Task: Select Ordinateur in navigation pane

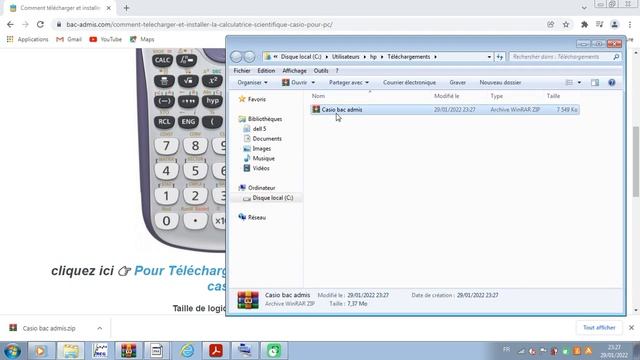Action: pos(257,188)
